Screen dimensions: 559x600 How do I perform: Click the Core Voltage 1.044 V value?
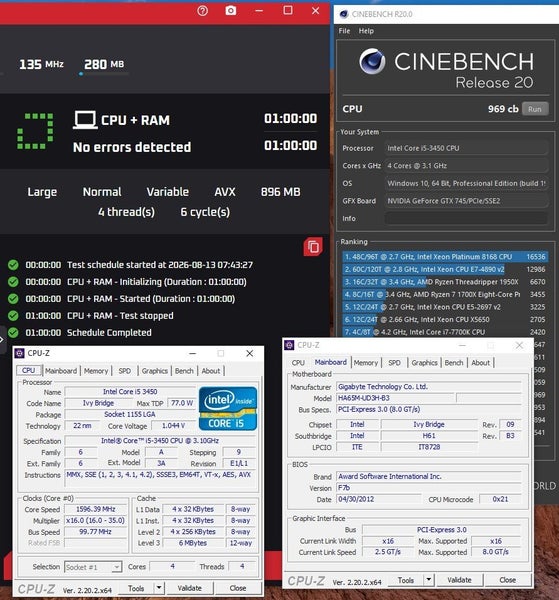(173, 426)
